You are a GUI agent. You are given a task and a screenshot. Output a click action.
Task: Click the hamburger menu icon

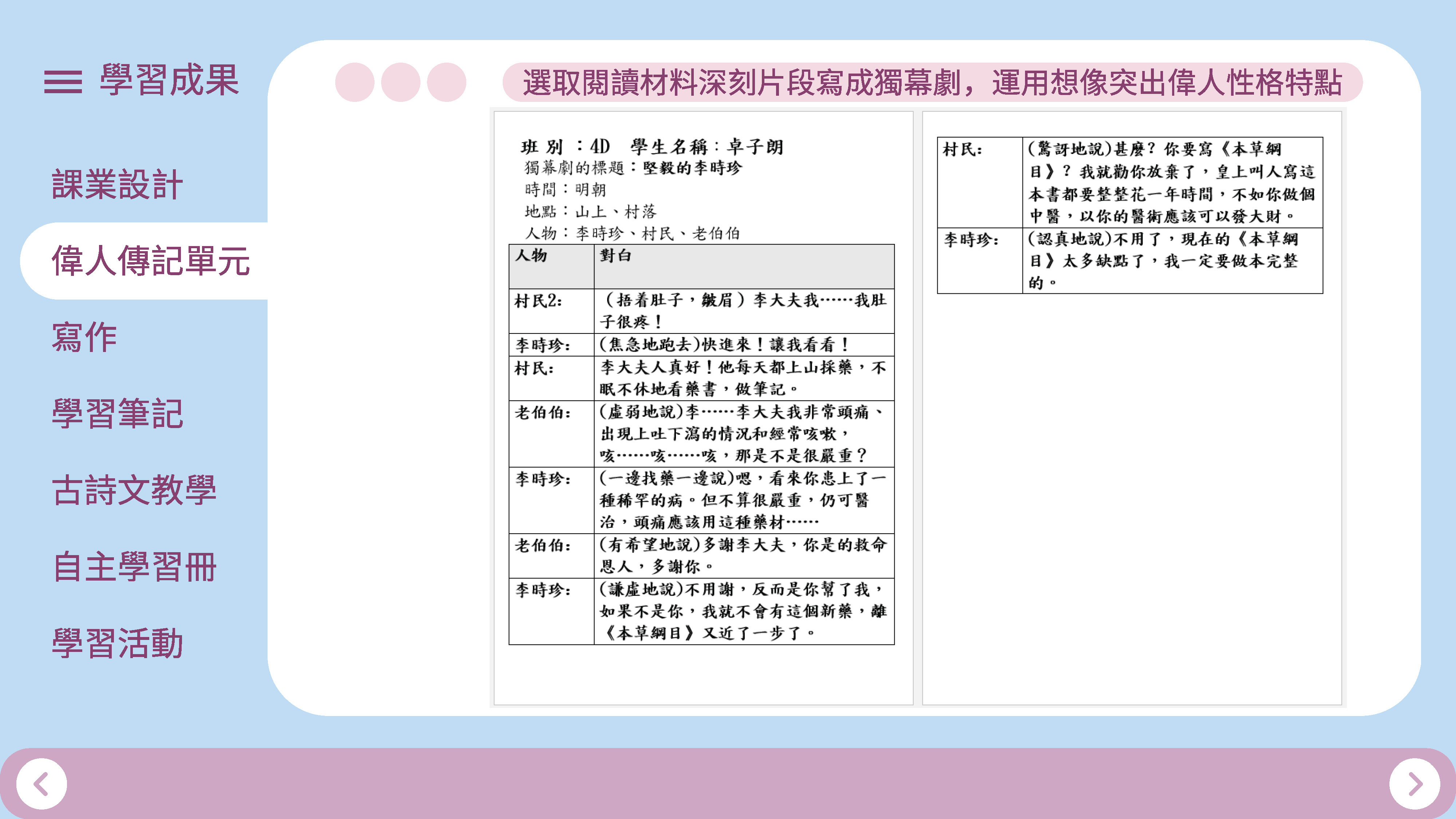click(63, 82)
